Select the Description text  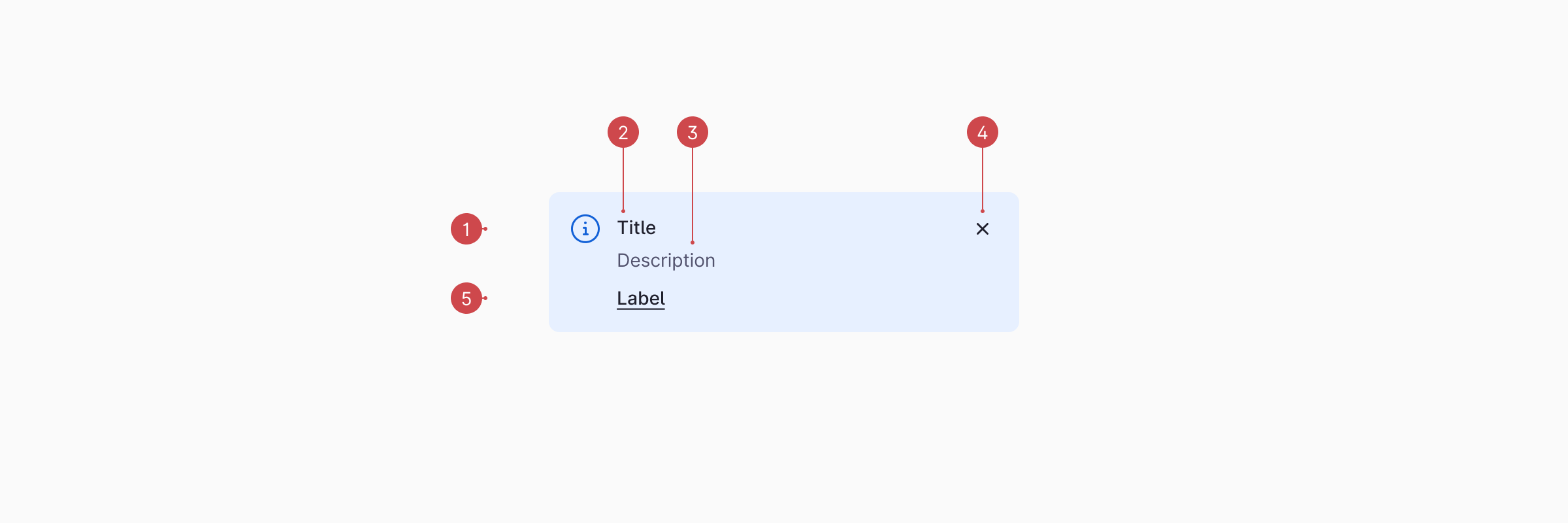coord(666,260)
